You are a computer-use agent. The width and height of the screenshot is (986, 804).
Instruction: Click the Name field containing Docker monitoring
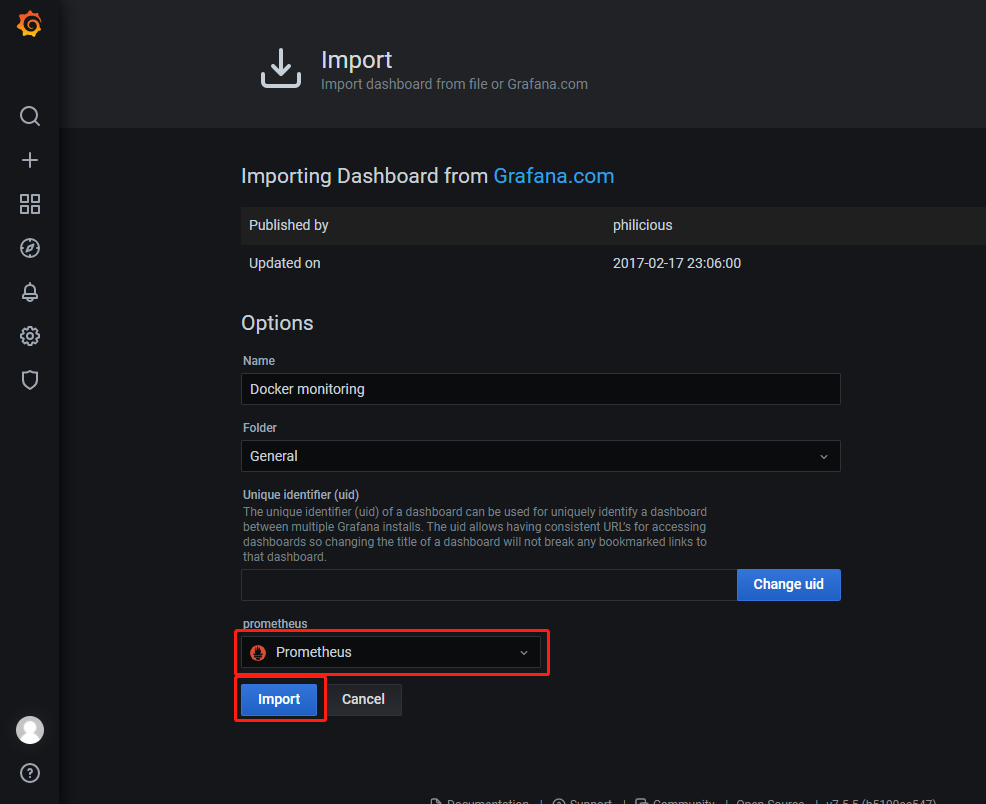coord(540,389)
